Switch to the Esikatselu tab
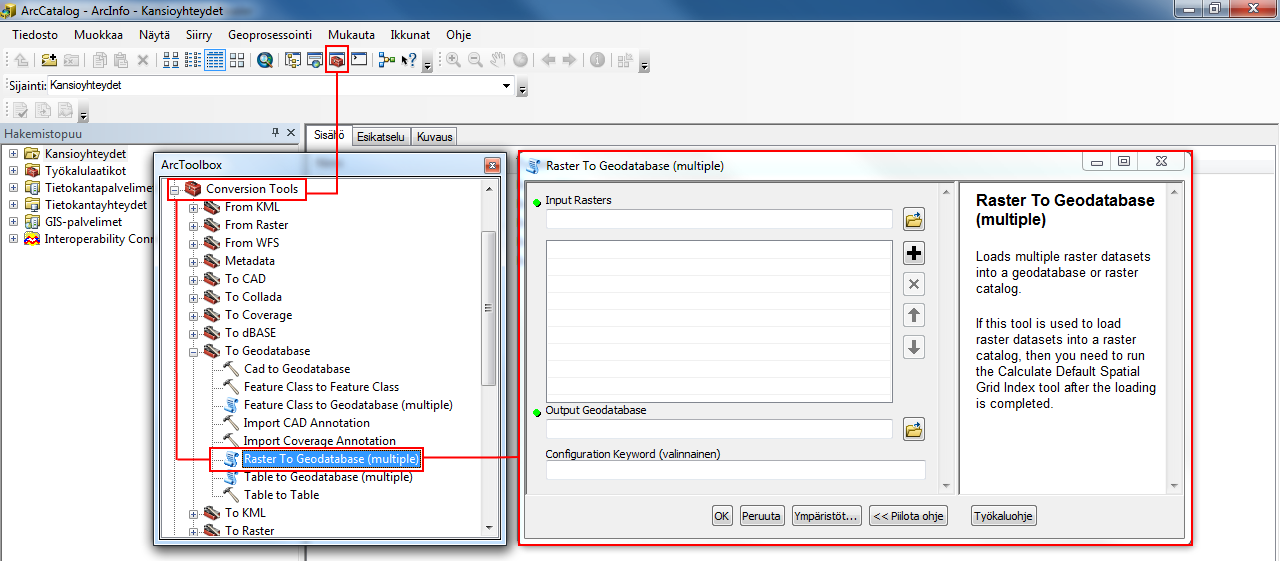This screenshot has height=561, width=1280. (x=381, y=137)
